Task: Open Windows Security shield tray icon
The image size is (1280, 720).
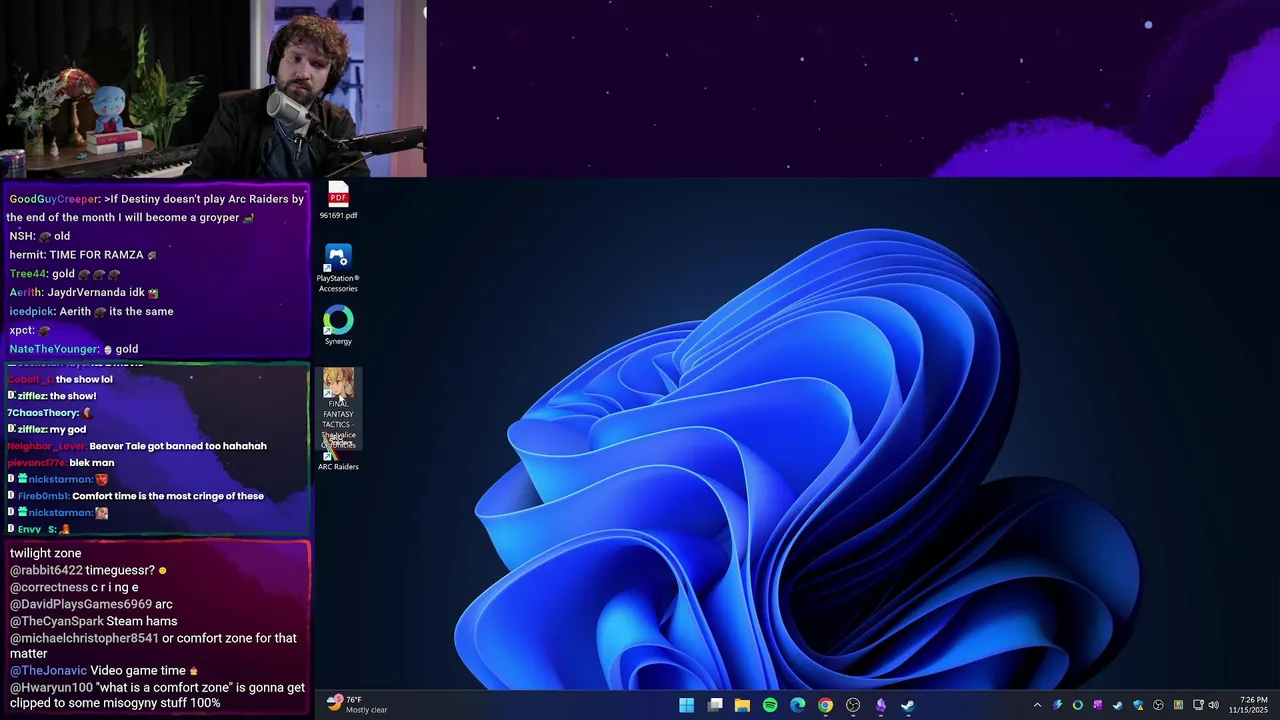Action: point(1138,705)
